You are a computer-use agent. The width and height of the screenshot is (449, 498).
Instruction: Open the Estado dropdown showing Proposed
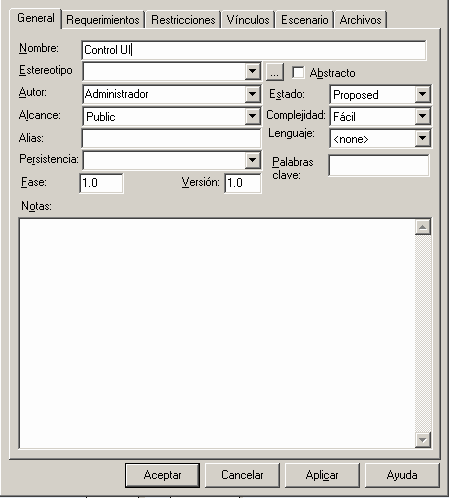click(422, 94)
